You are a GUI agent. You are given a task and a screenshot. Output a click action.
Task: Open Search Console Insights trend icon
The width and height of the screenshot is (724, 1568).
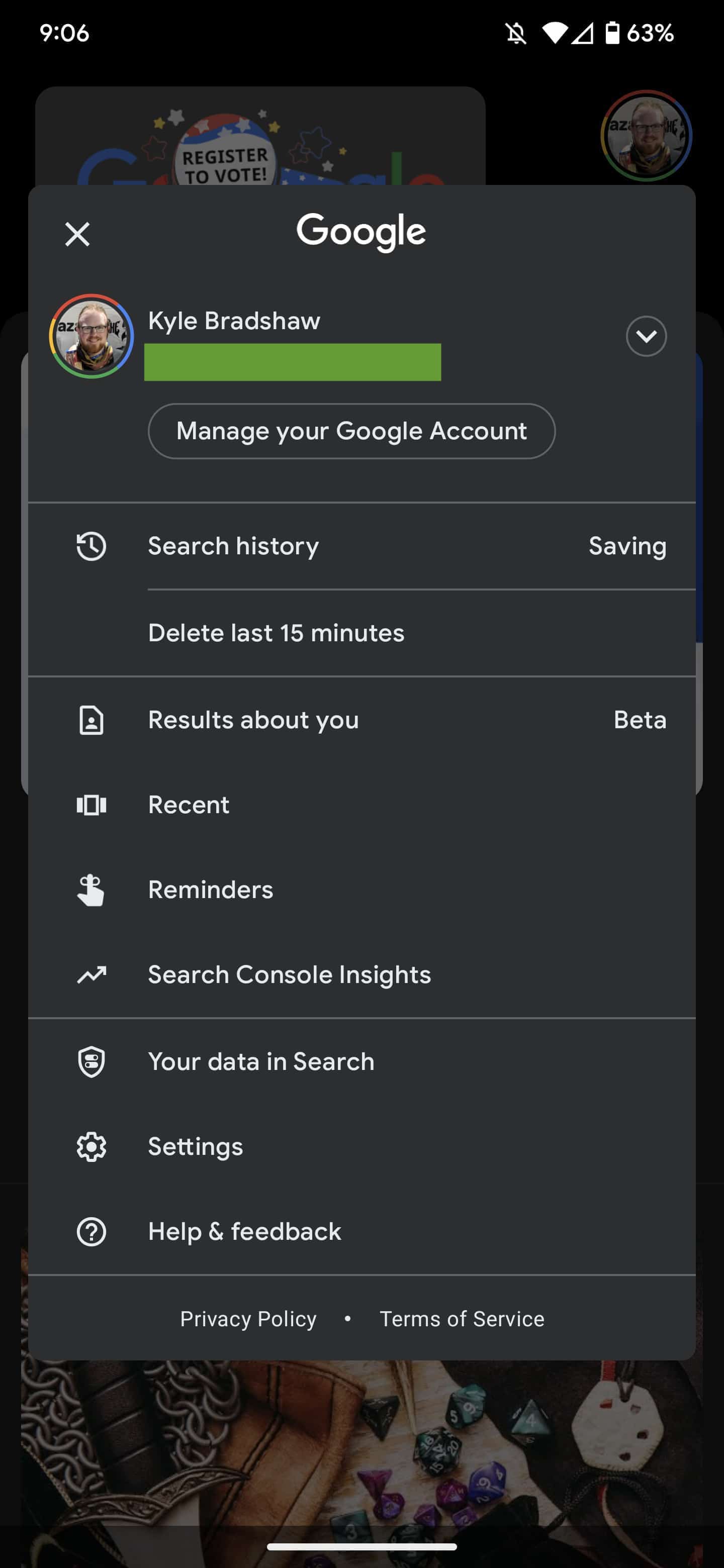coord(92,974)
